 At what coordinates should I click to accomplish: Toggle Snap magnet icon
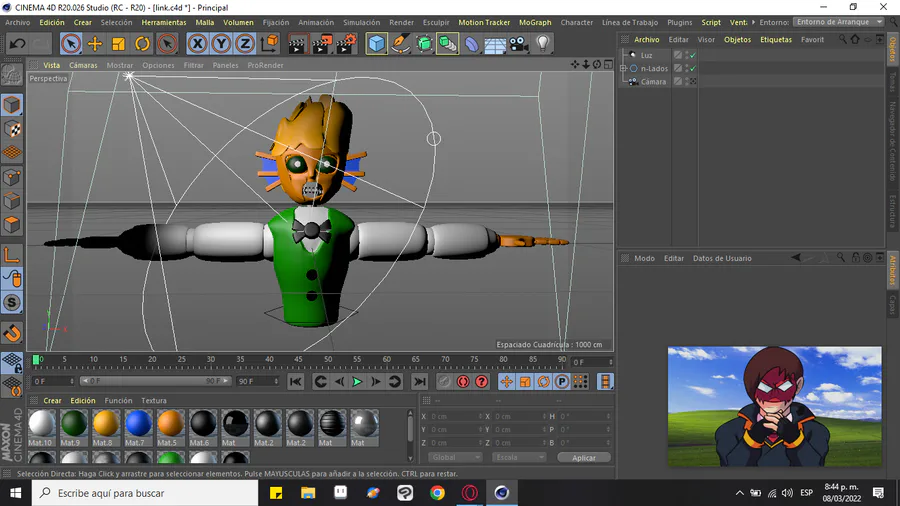point(12,333)
